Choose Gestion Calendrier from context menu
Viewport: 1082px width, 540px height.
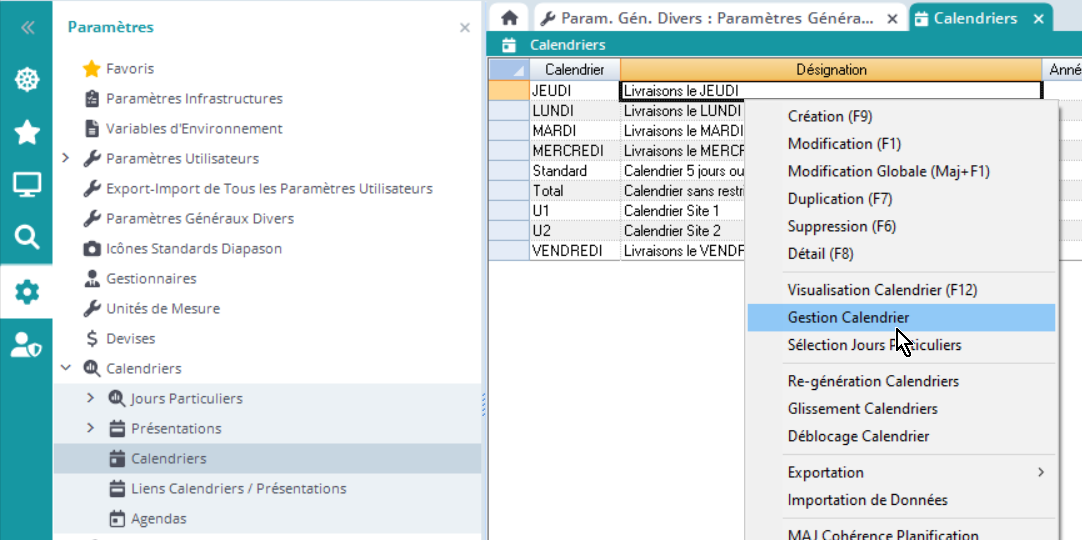click(848, 318)
